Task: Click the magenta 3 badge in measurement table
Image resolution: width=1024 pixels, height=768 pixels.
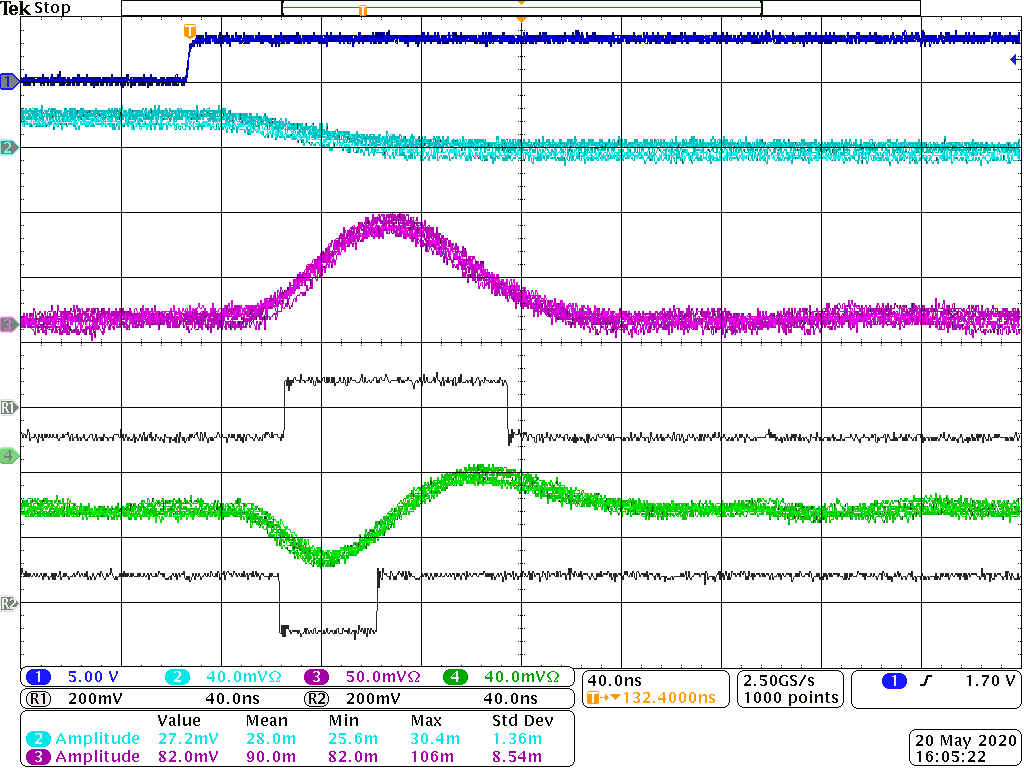Action: (x=38, y=757)
